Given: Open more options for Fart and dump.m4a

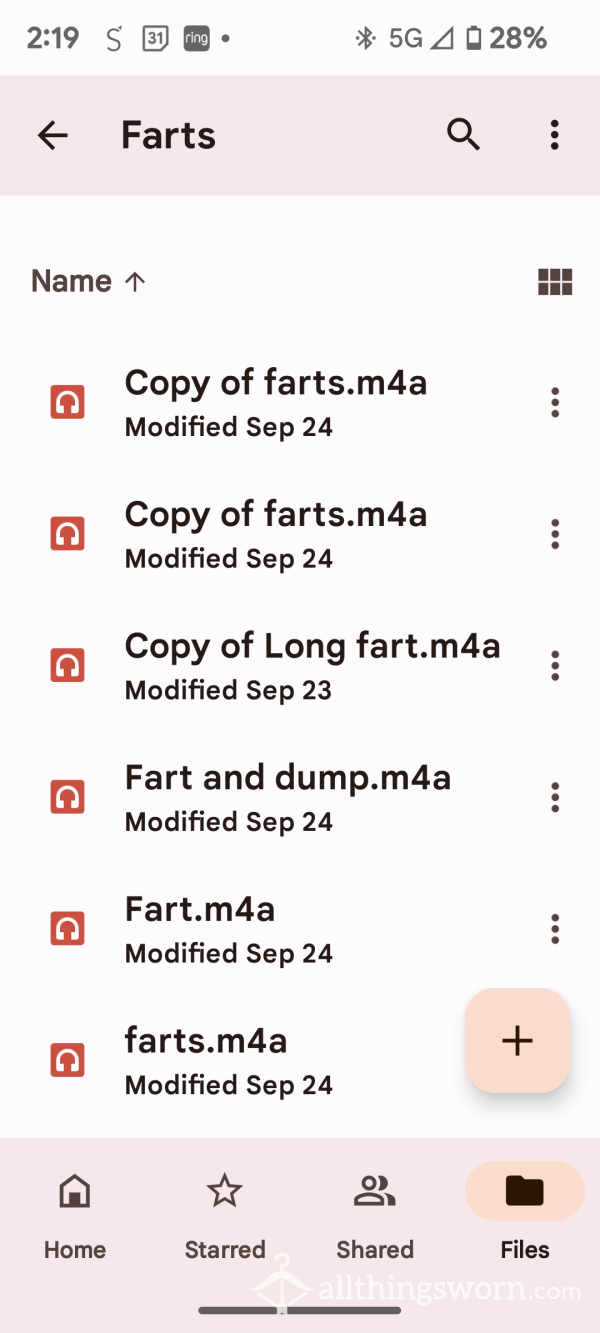Looking at the screenshot, I should click(554, 797).
